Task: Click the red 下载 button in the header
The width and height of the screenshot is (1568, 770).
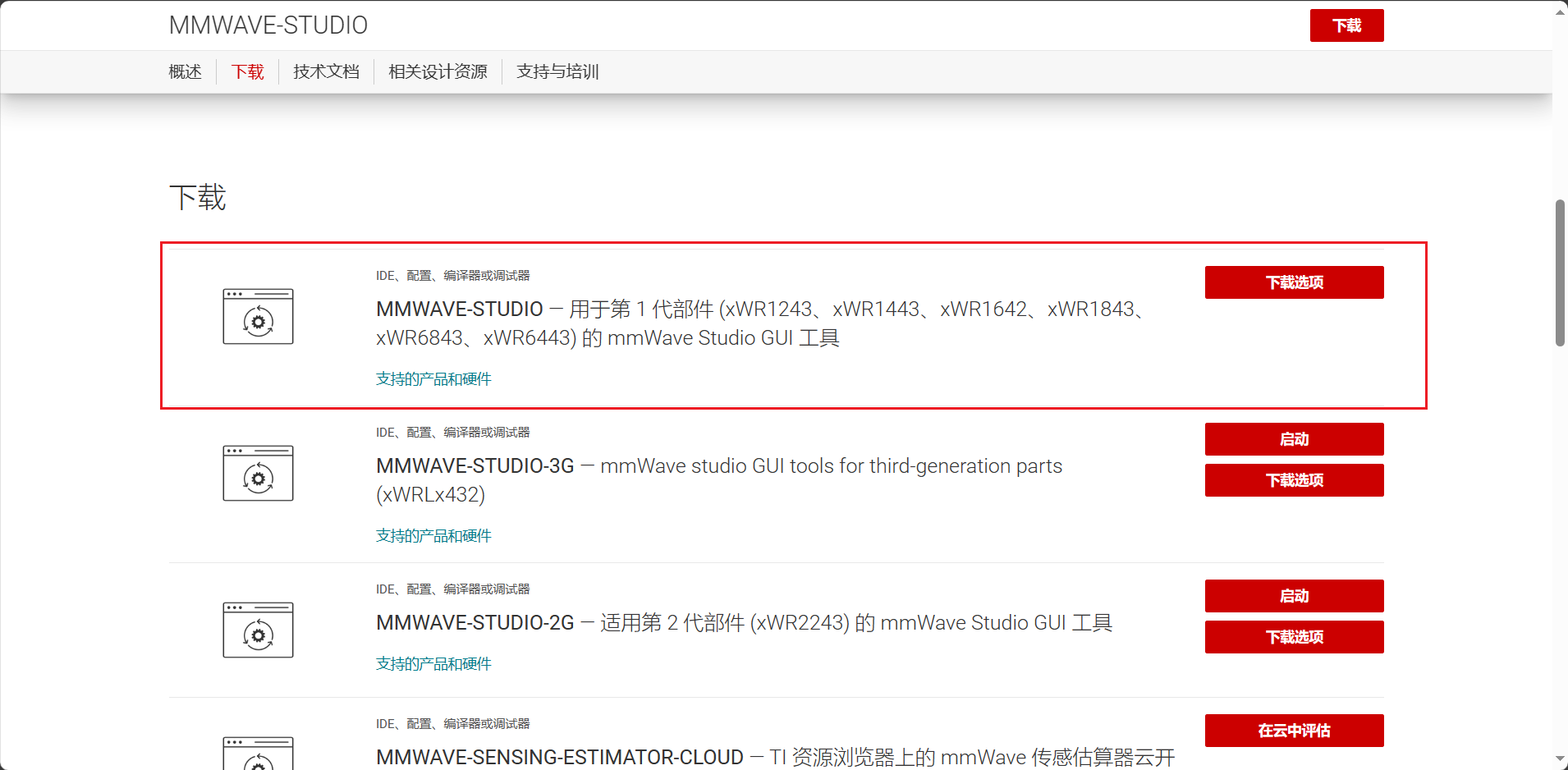Action: 1347,25
